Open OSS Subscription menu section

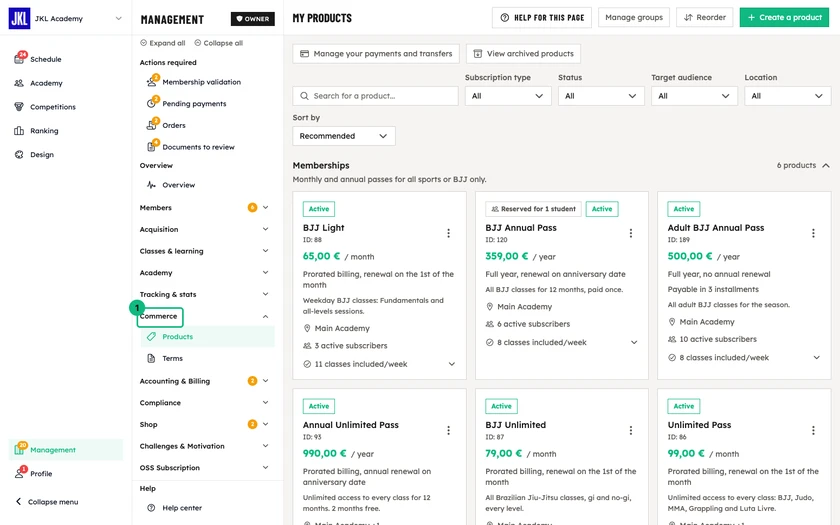[204, 468]
